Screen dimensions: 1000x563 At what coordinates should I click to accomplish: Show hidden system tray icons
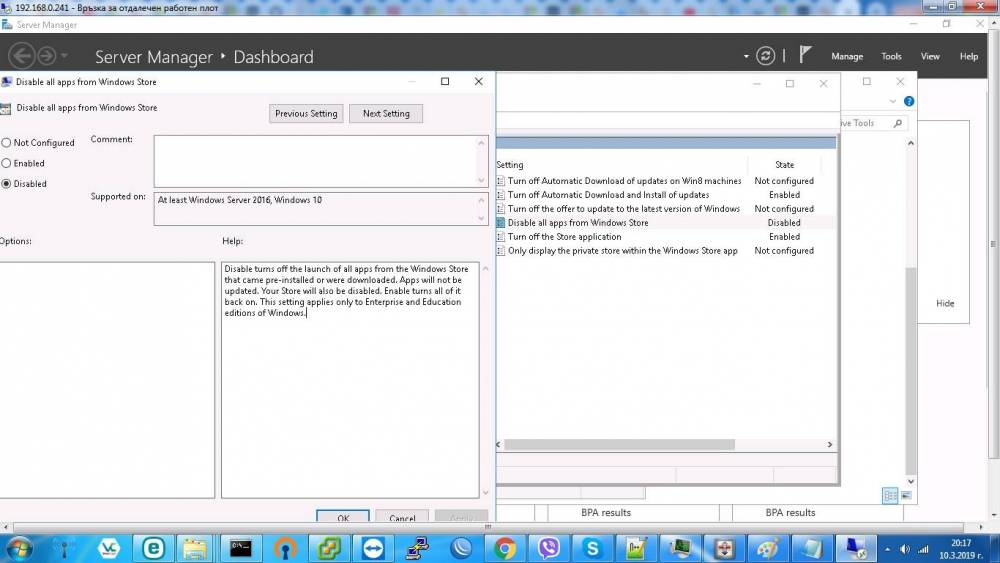point(887,550)
